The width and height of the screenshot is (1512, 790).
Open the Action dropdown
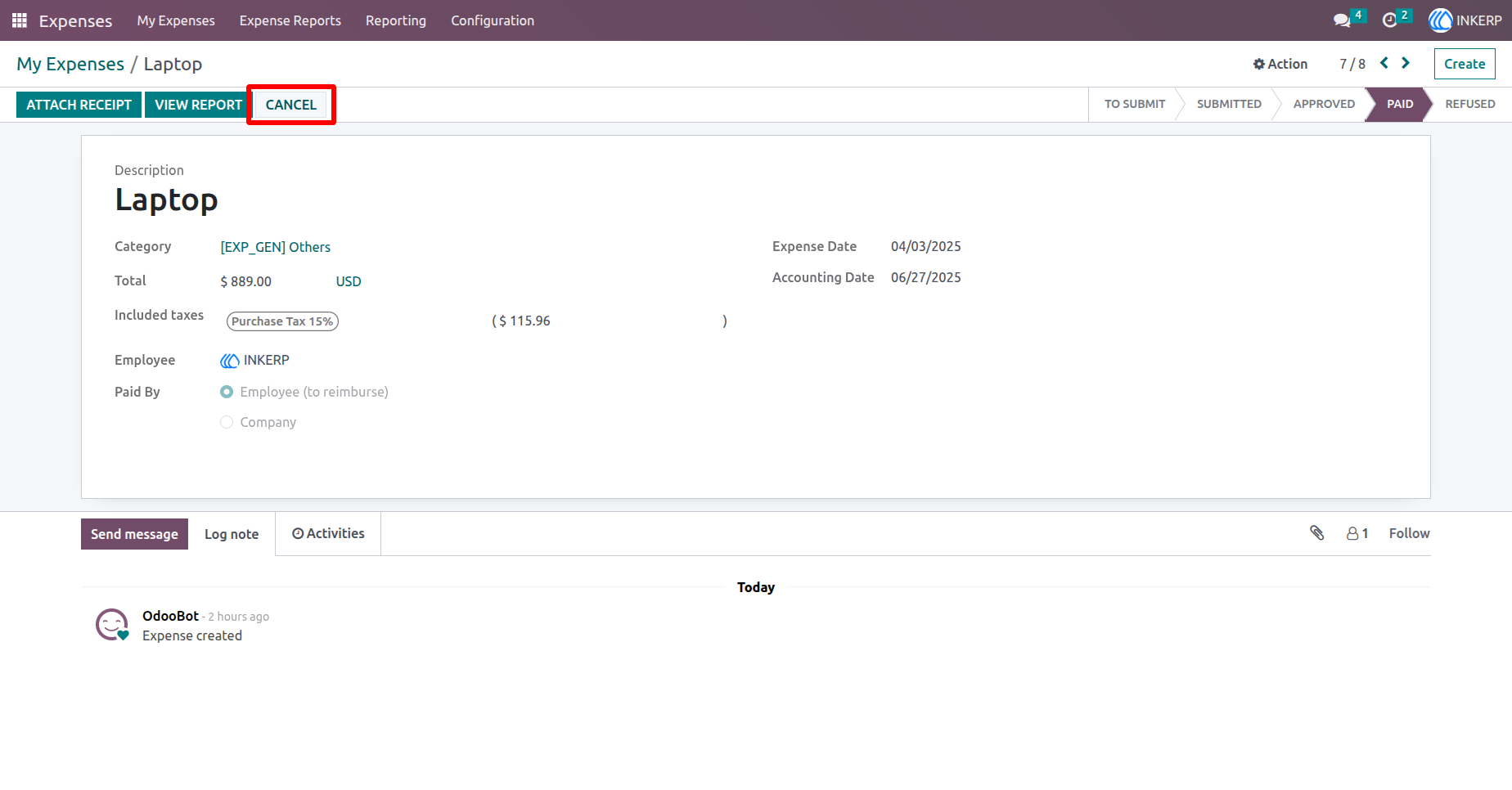coord(1280,64)
